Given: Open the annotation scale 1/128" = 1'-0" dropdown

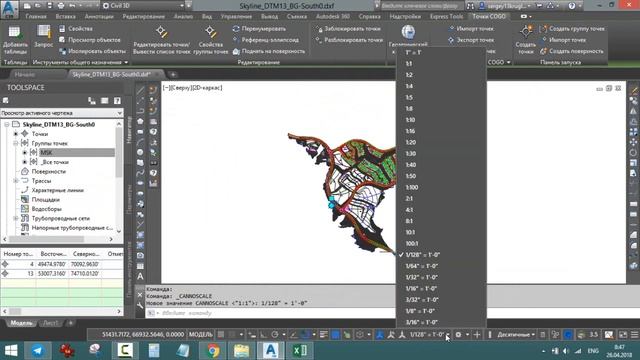Looking at the screenshot, I should (x=429, y=335).
